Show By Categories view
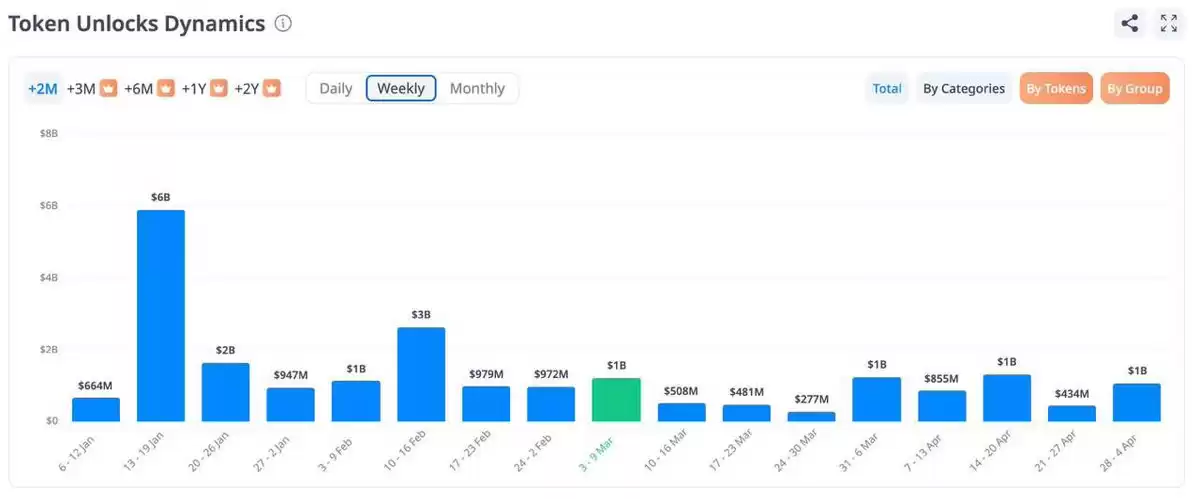The height and width of the screenshot is (499, 1200). pyautogui.click(x=964, y=88)
